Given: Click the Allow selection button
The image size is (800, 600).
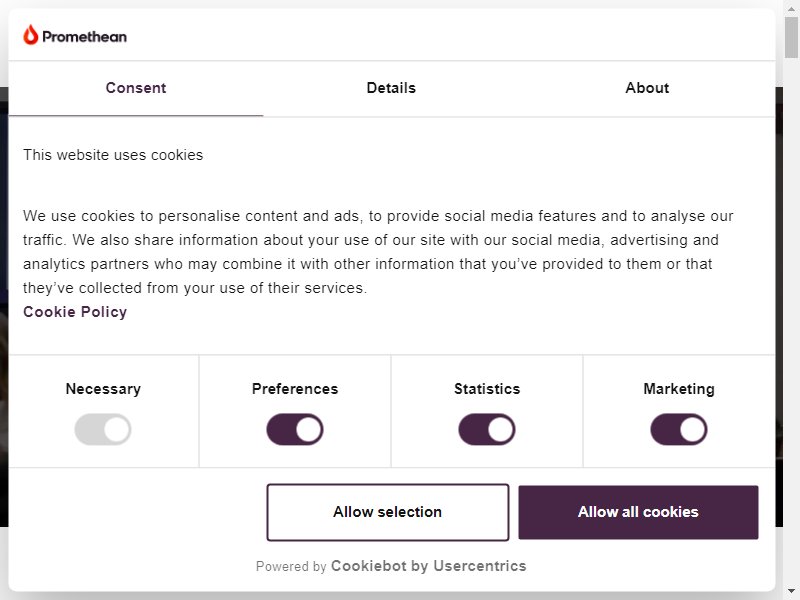Looking at the screenshot, I should (388, 512).
